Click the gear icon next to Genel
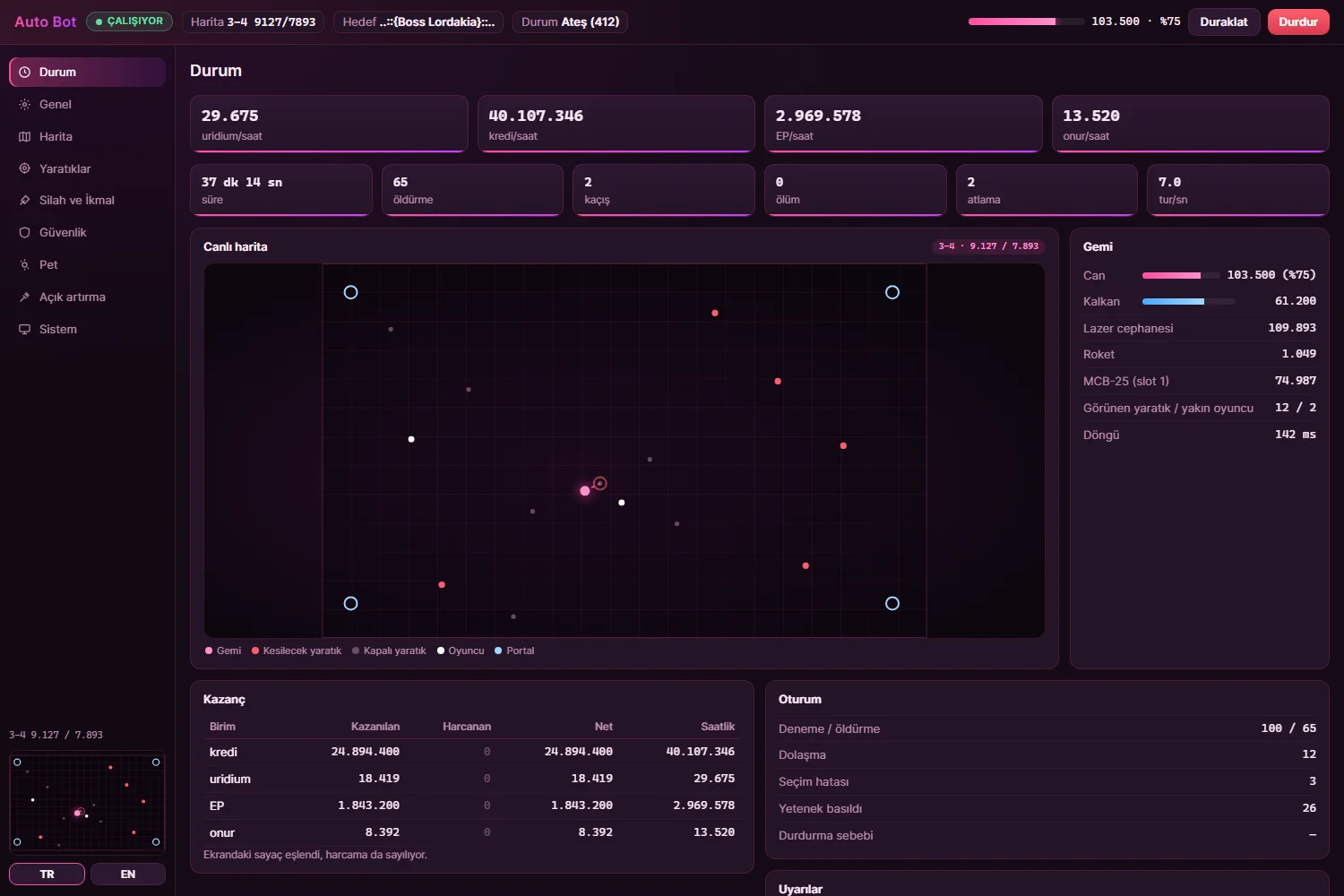 [x=25, y=105]
